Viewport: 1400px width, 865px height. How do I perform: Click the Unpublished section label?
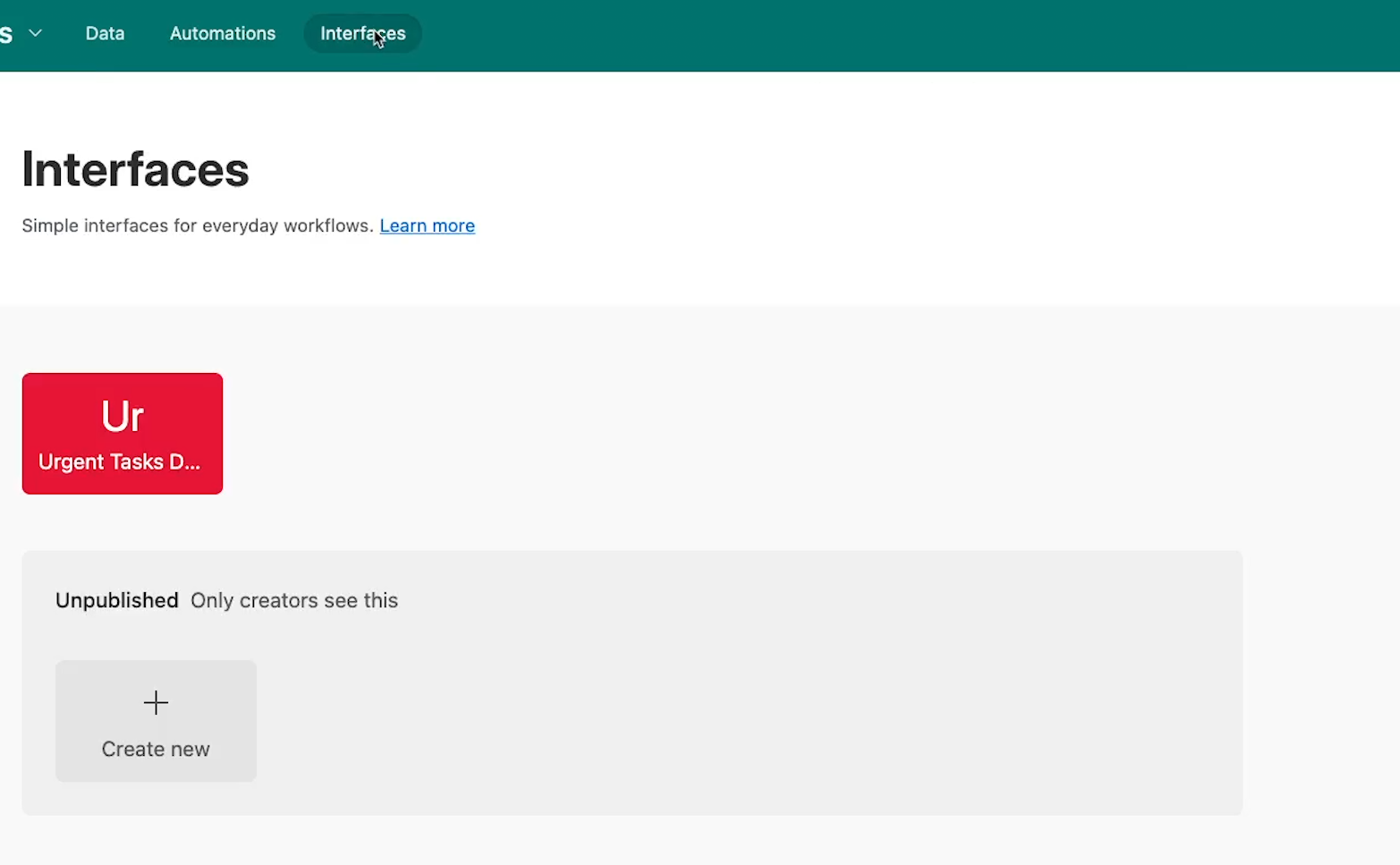coord(117,600)
